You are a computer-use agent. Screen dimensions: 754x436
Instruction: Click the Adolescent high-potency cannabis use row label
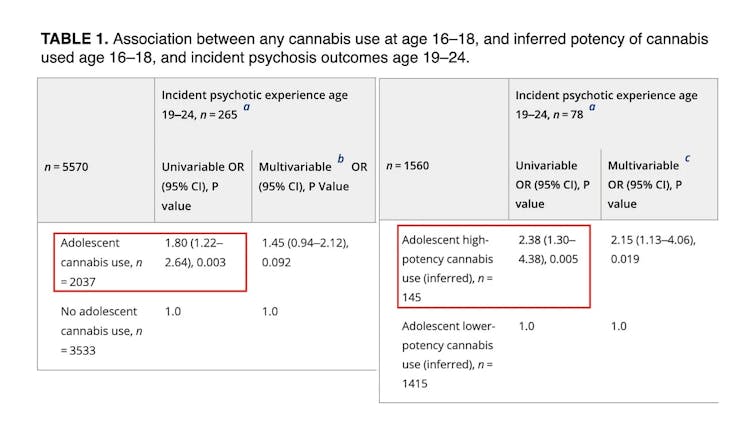pyautogui.click(x=450, y=268)
